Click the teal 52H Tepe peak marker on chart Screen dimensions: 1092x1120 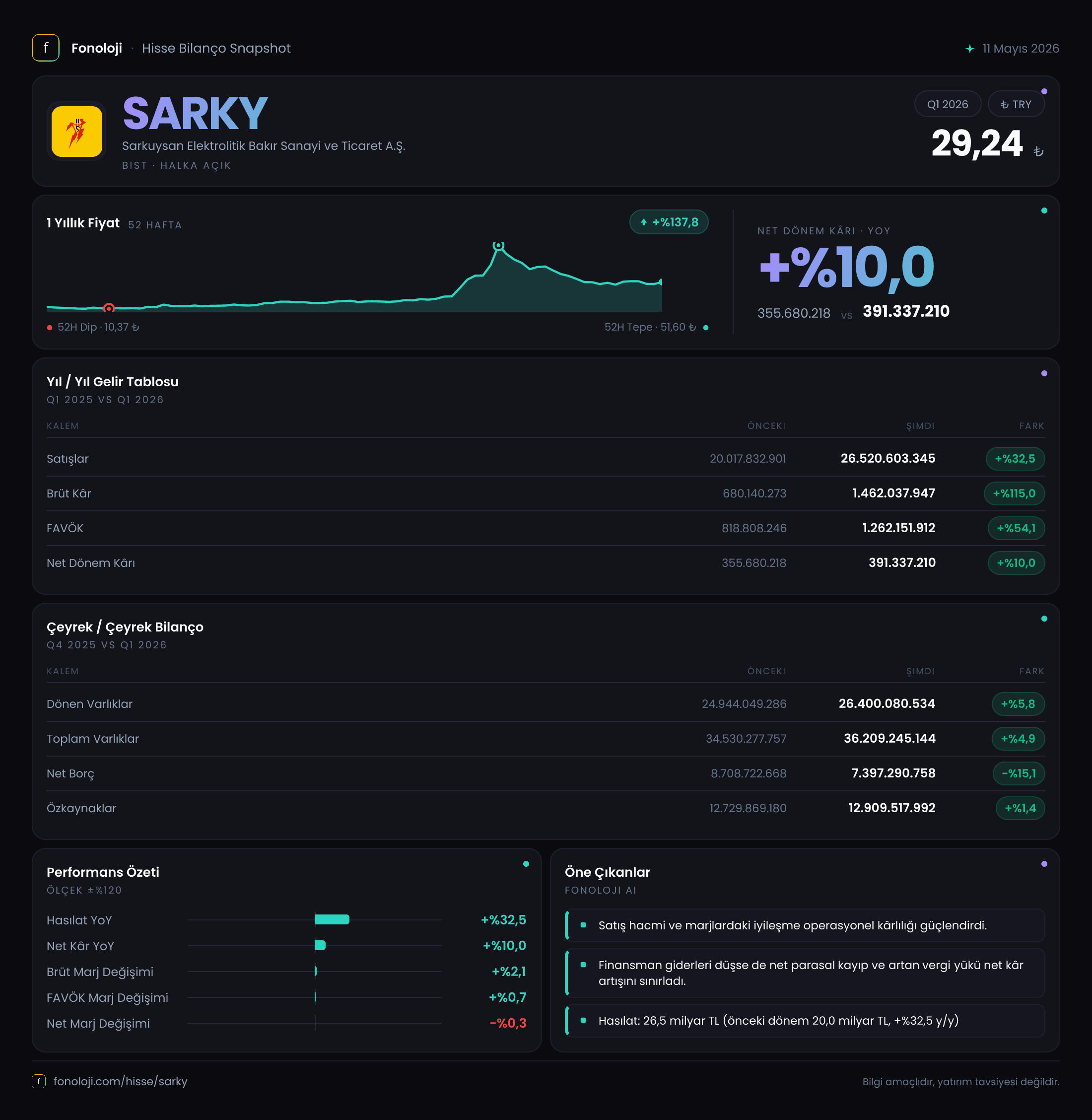pos(498,246)
